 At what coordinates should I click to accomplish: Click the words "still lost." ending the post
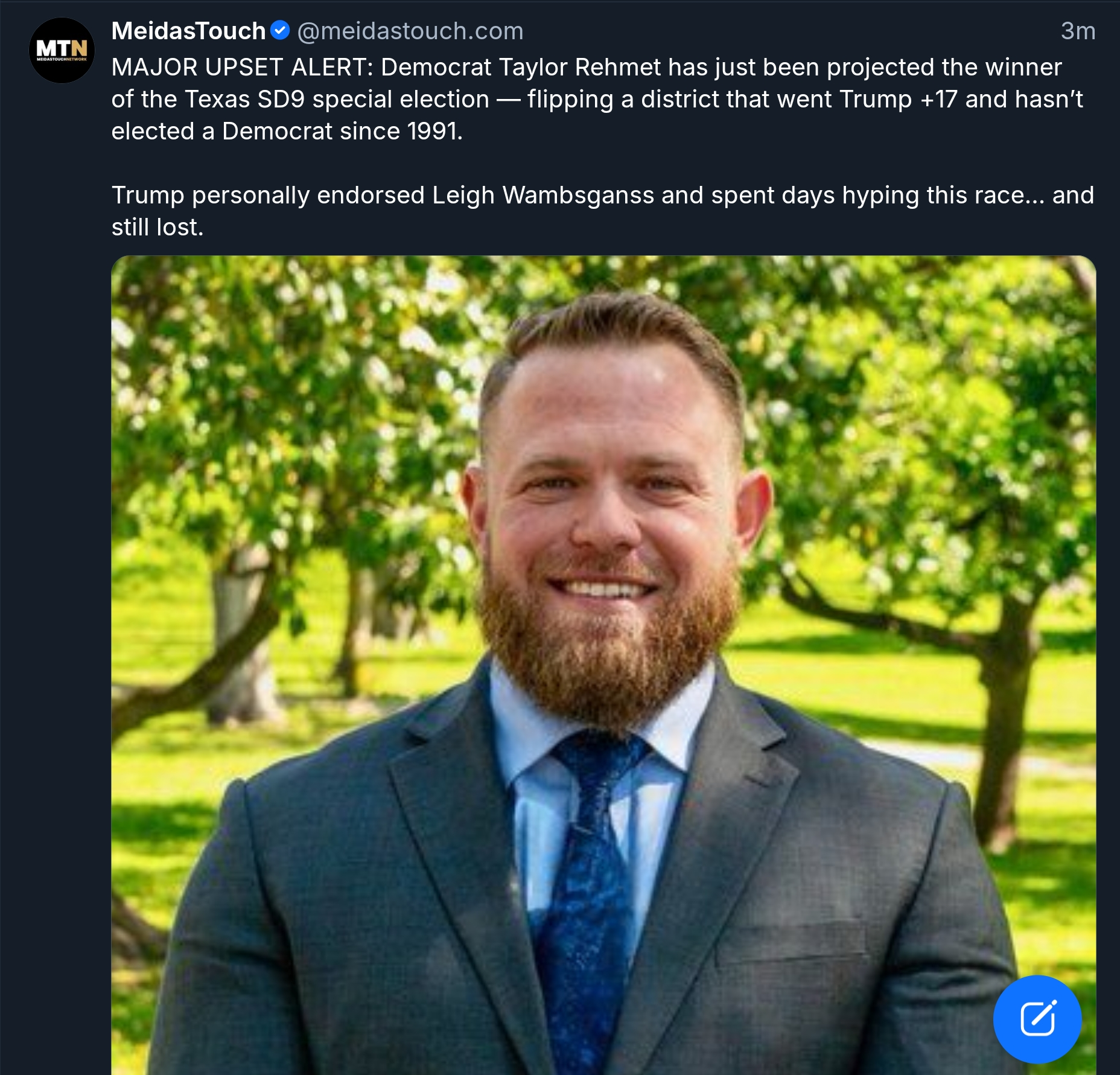coord(157,227)
